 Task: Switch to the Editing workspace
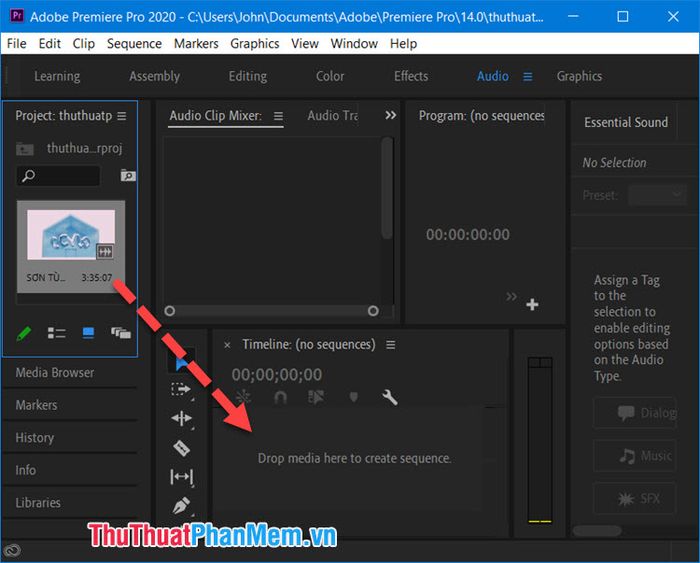(248, 76)
